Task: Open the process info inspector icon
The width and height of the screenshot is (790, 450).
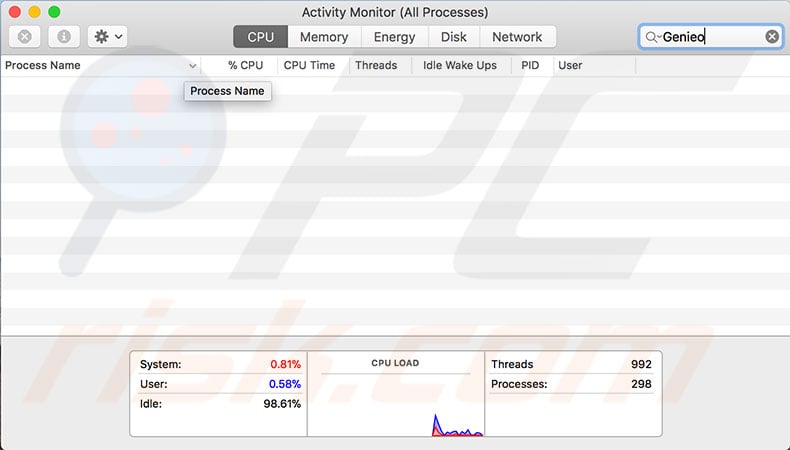Action: 63,37
